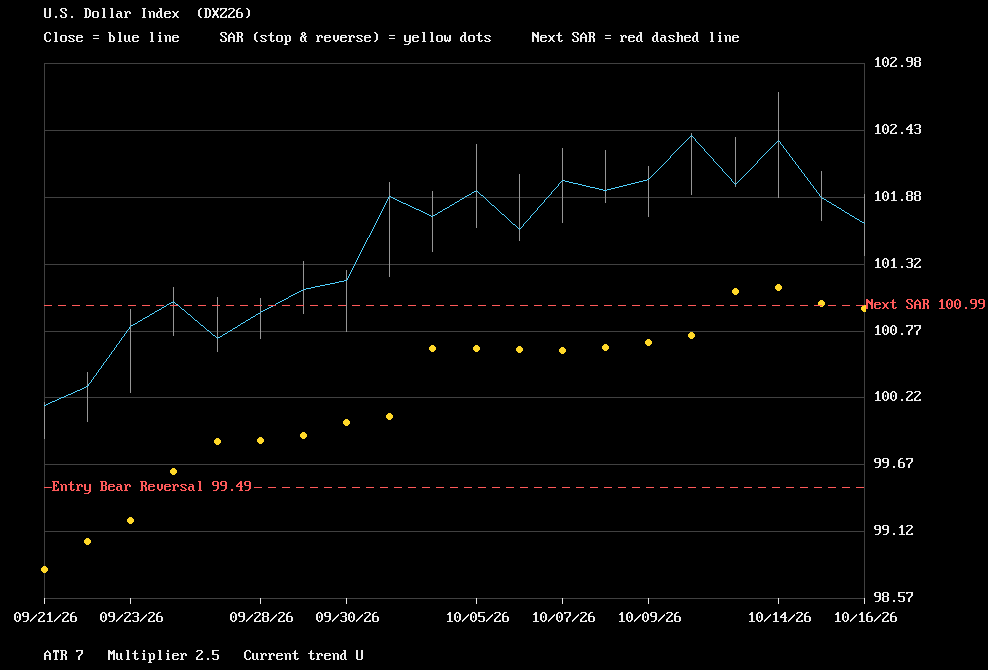Select the 10/05/26 date label

point(477,618)
